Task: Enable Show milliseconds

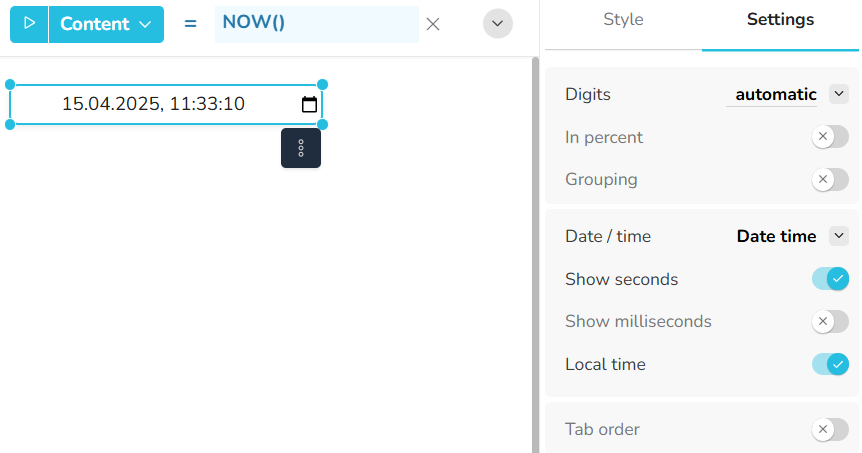Action: click(x=829, y=322)
